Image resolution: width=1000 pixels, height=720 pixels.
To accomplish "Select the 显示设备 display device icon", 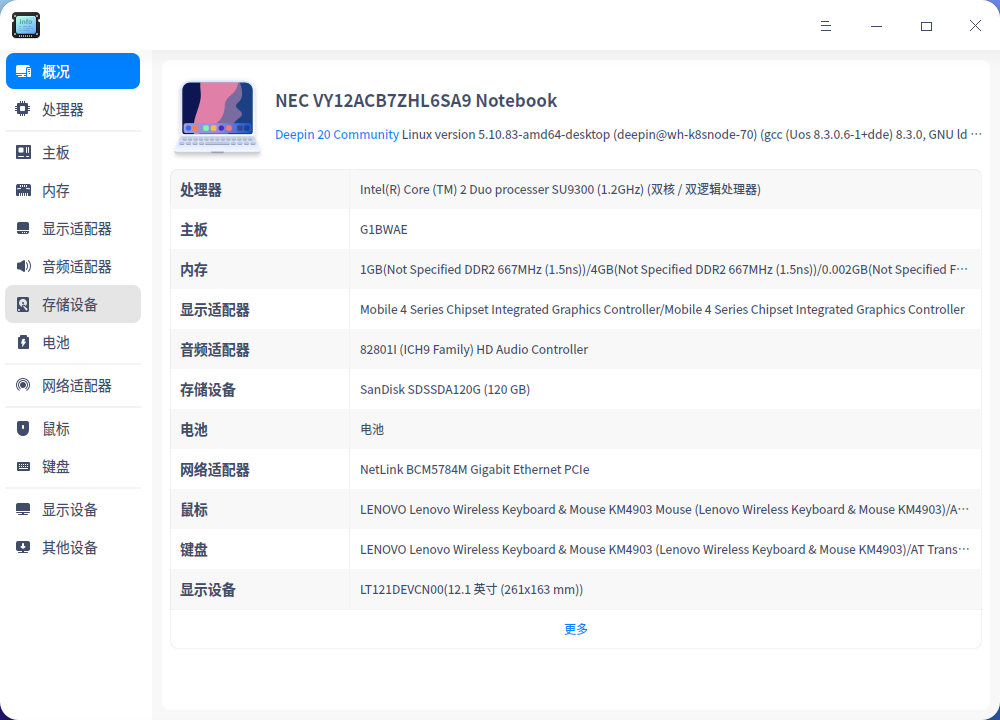I will point(22,509).
